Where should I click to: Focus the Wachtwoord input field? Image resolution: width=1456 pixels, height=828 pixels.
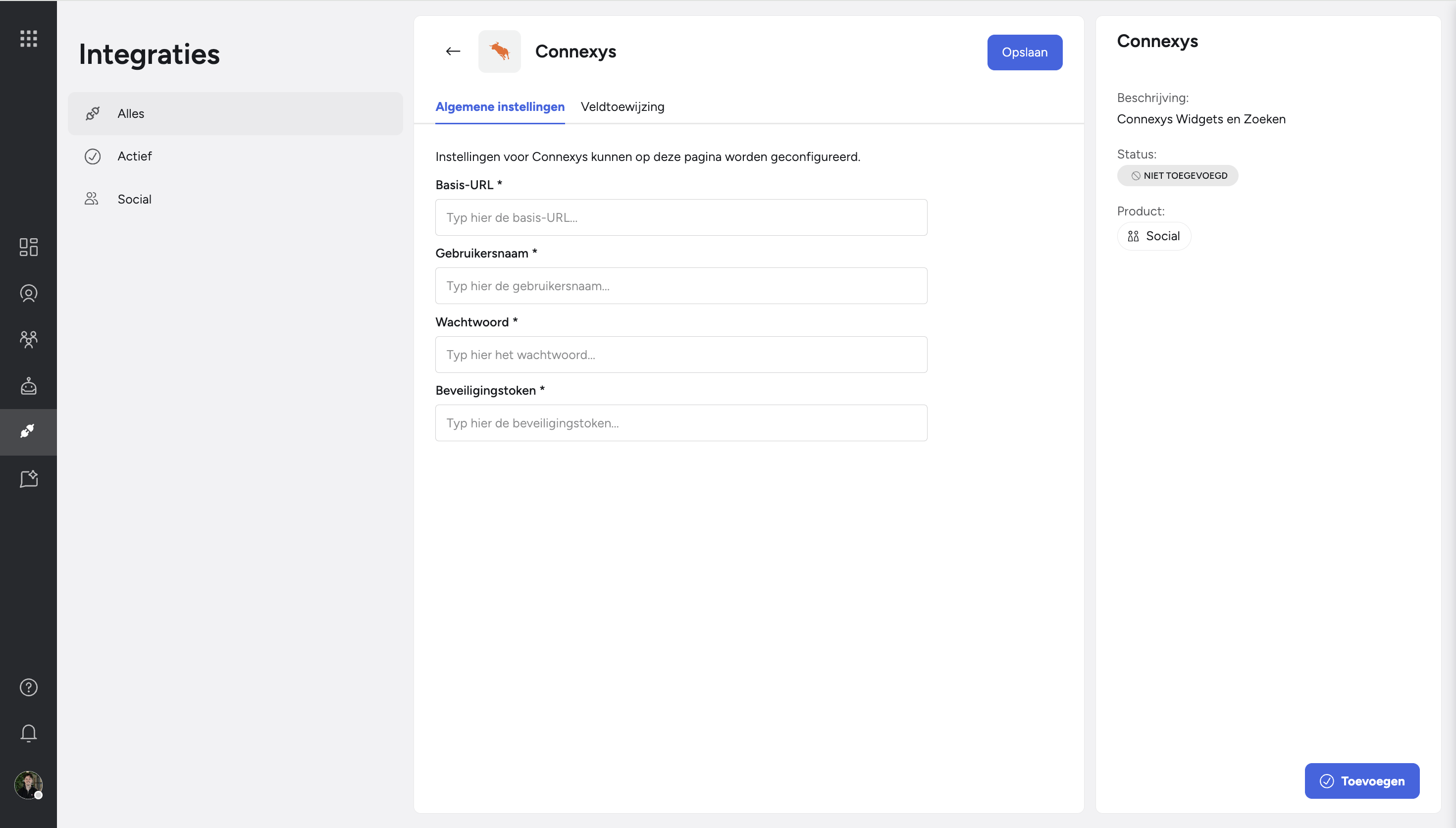(681, 355)
